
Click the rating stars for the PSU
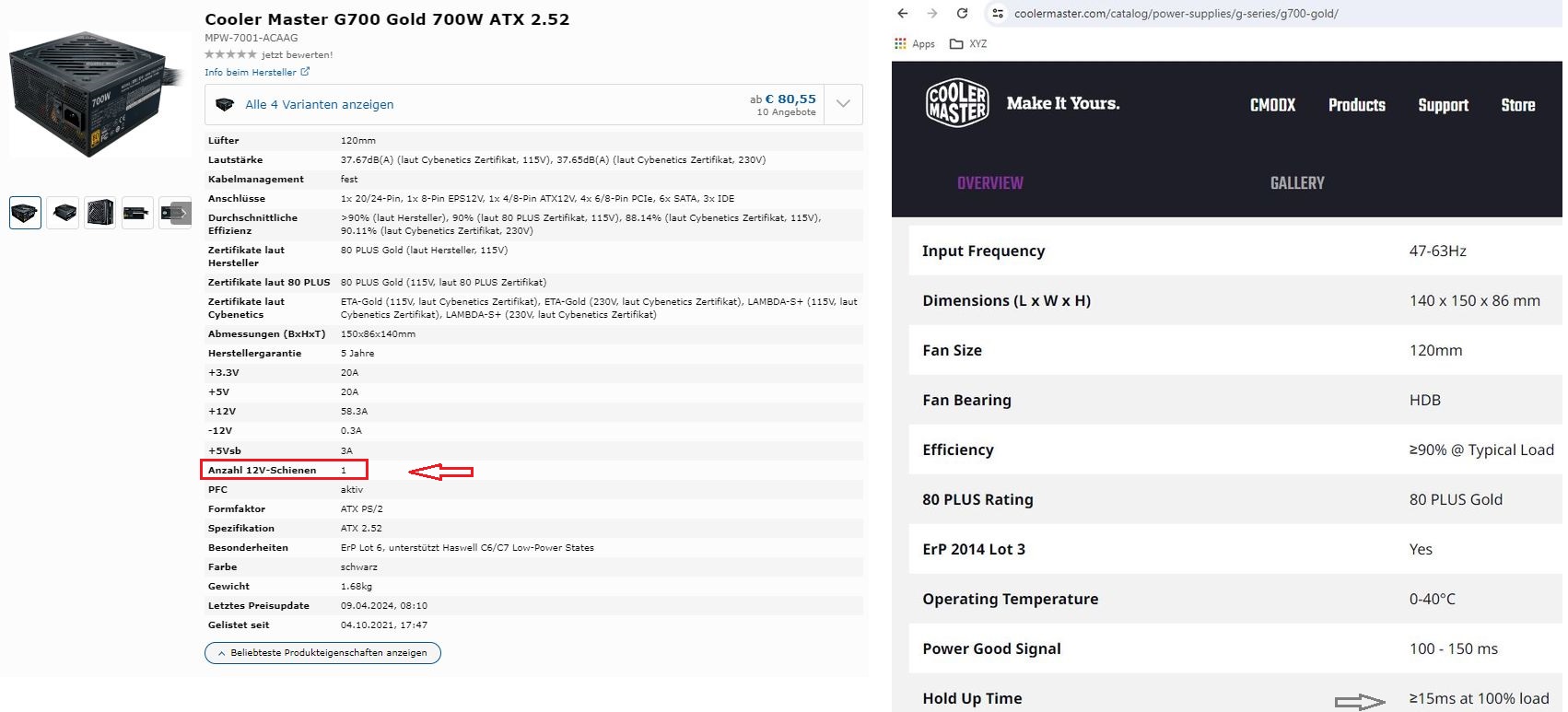pos(230,54)
